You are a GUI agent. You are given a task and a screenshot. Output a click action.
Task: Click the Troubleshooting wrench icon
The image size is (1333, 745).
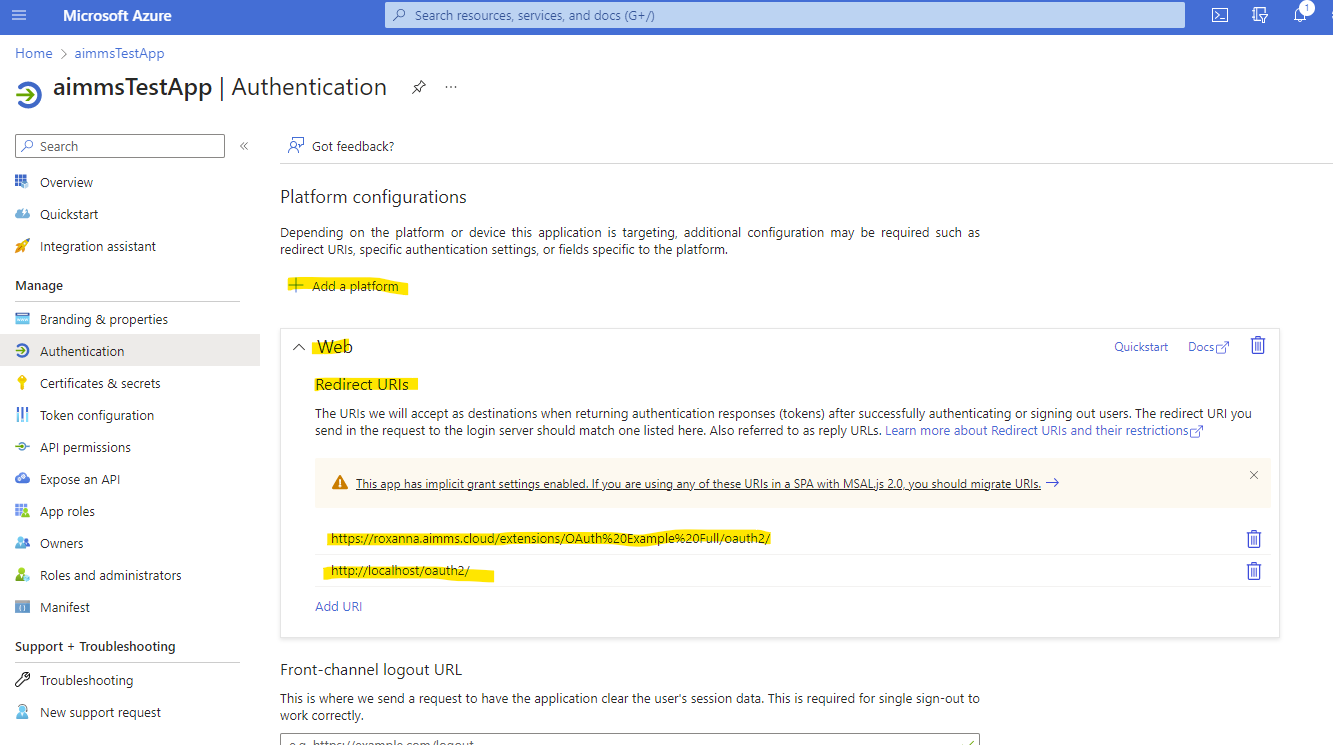click(x=22, y=680)
